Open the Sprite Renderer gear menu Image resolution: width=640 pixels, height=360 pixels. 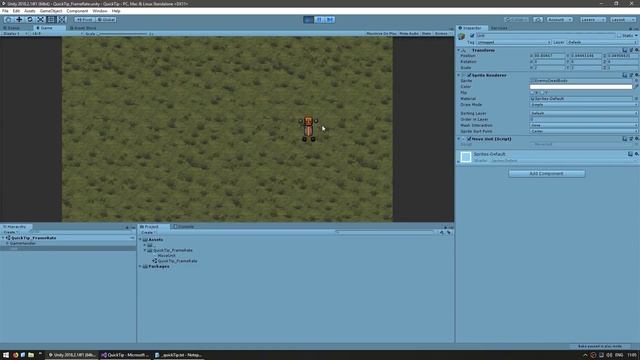[x=637, y=76]
